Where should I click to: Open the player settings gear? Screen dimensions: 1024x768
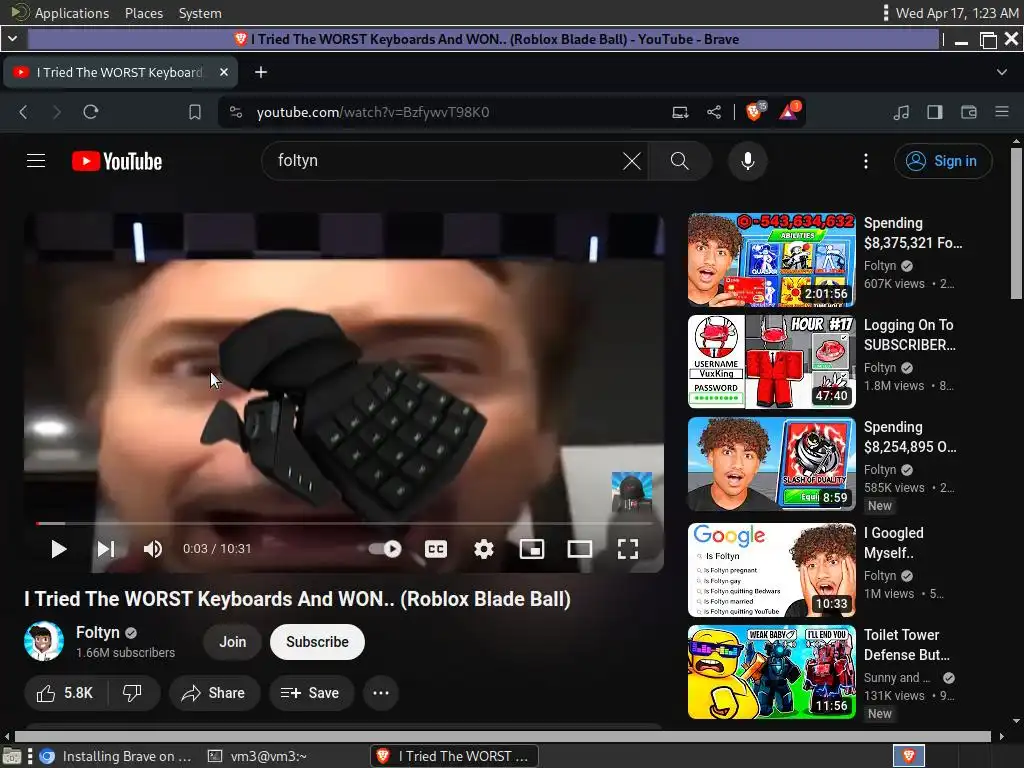click(x=483, y=549)
